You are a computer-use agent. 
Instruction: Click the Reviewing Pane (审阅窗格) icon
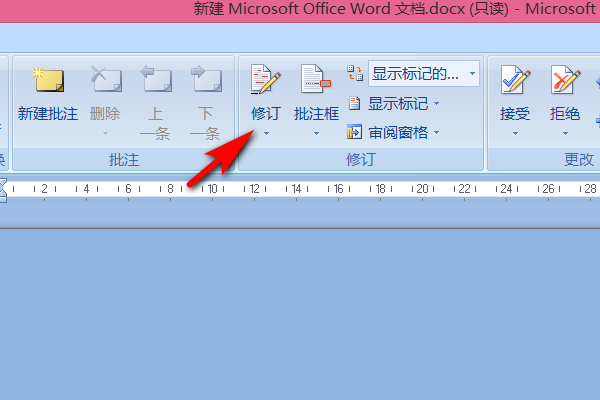[354, 132]
